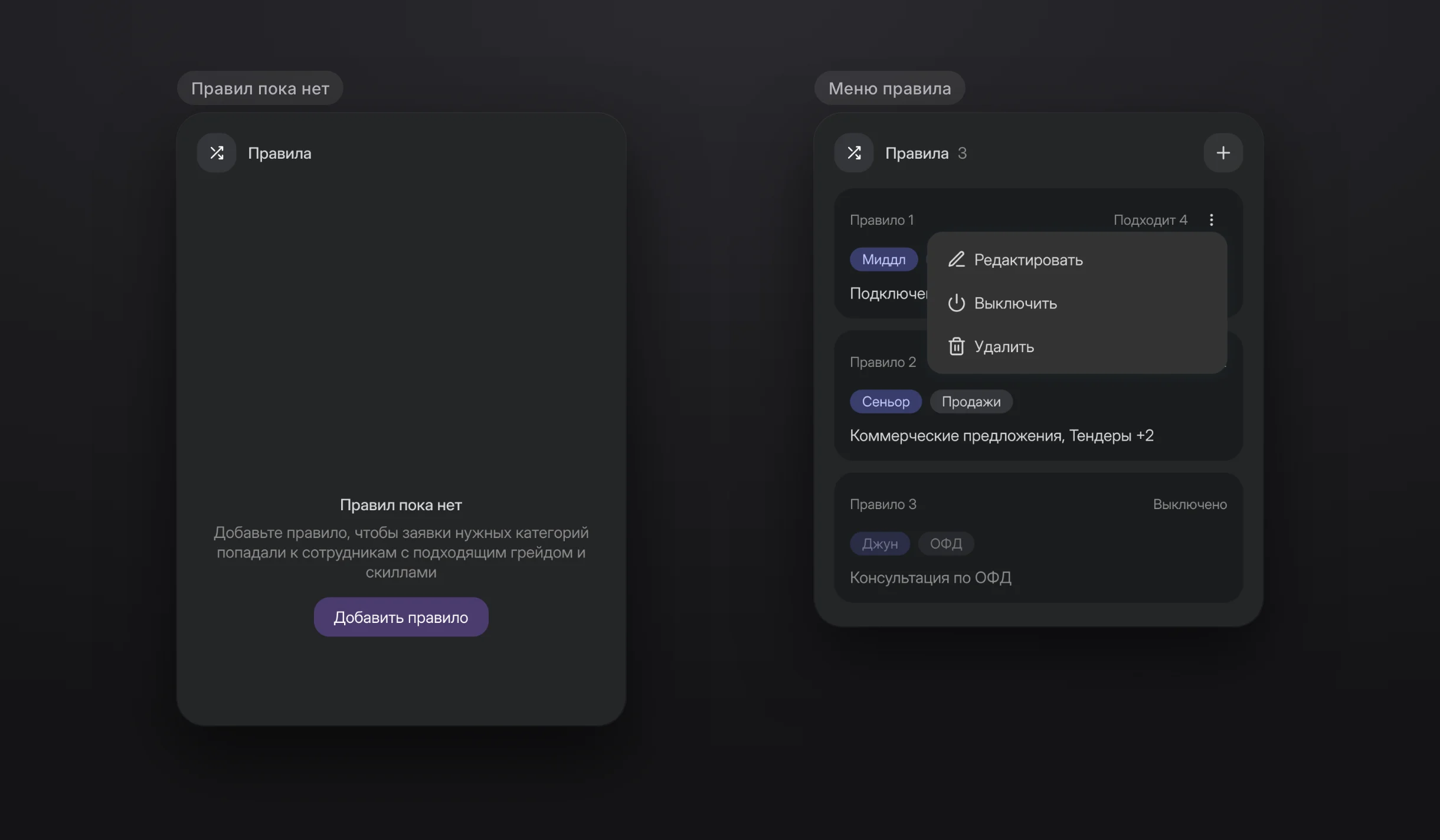Click the Правил пока нет label chip above panel
The height and width of the screenshot is (840, 1440).
[260, 88]
